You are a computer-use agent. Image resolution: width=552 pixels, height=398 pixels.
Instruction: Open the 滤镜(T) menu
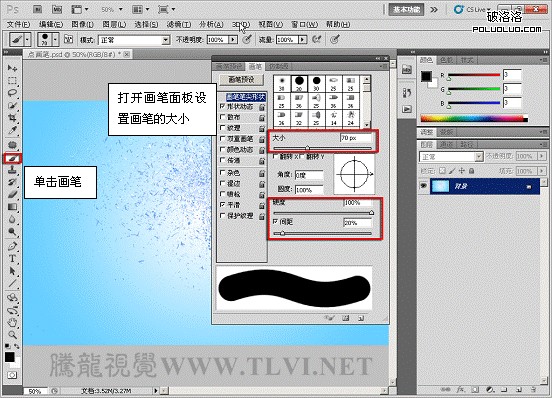click(179, 24)
